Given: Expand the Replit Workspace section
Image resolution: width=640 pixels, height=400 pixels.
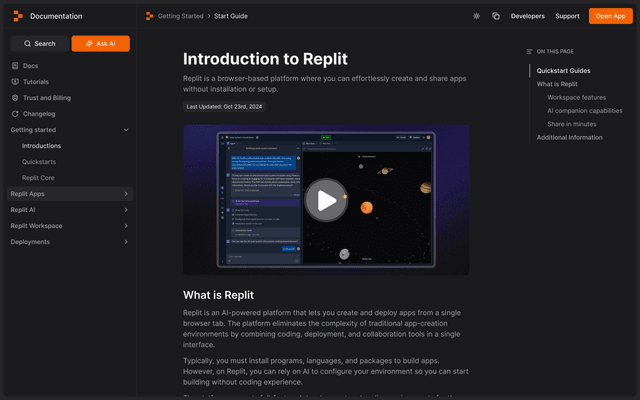Looking at the screenshot, I should tap(125, 226).
